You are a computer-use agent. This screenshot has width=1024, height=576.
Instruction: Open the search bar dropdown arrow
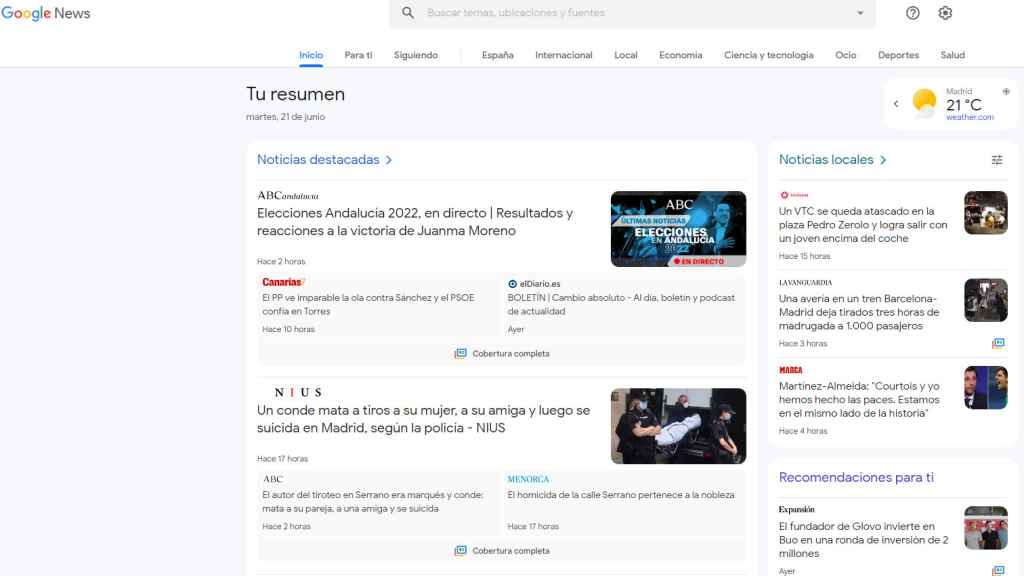[860, 13]
